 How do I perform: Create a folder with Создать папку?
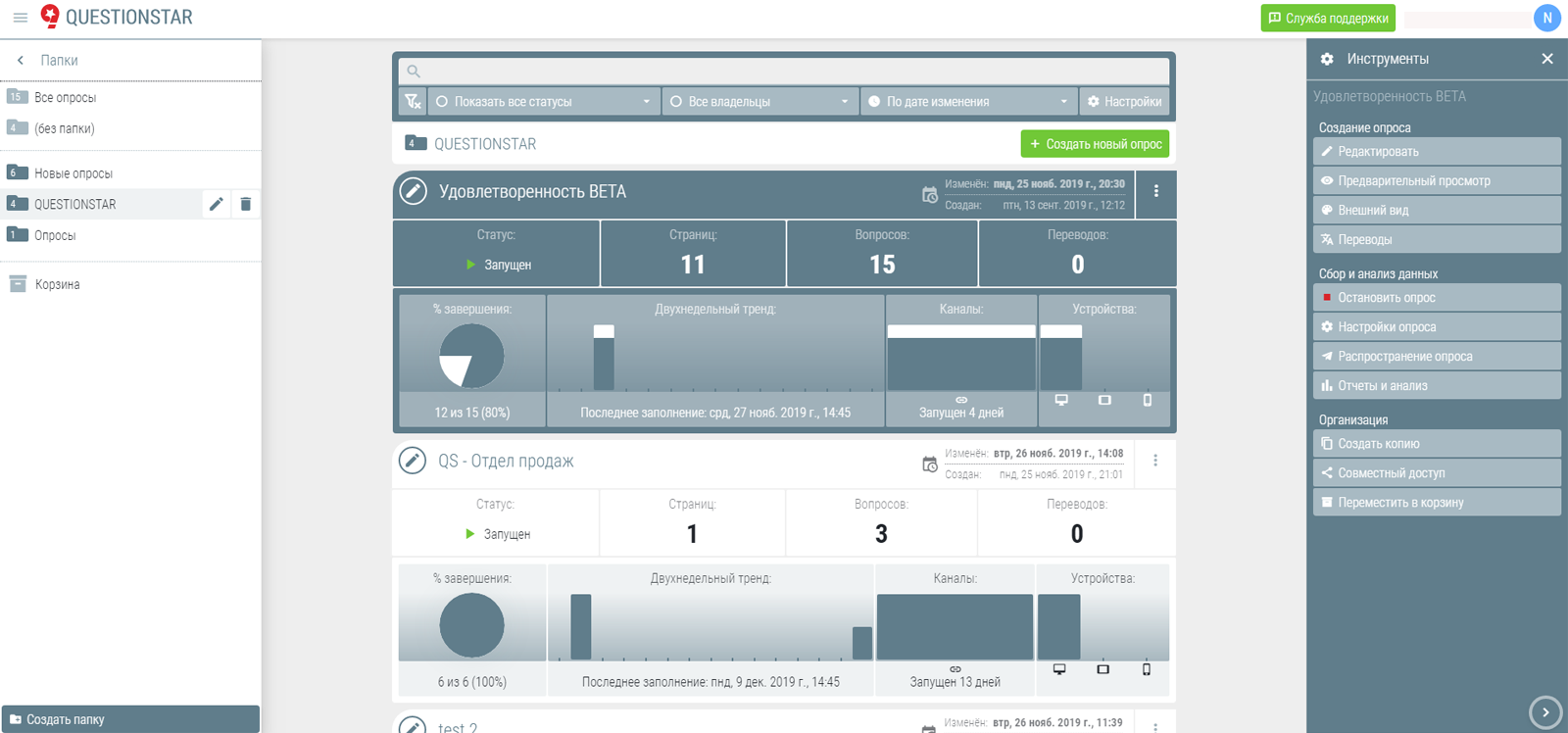[x=130, y=719]
